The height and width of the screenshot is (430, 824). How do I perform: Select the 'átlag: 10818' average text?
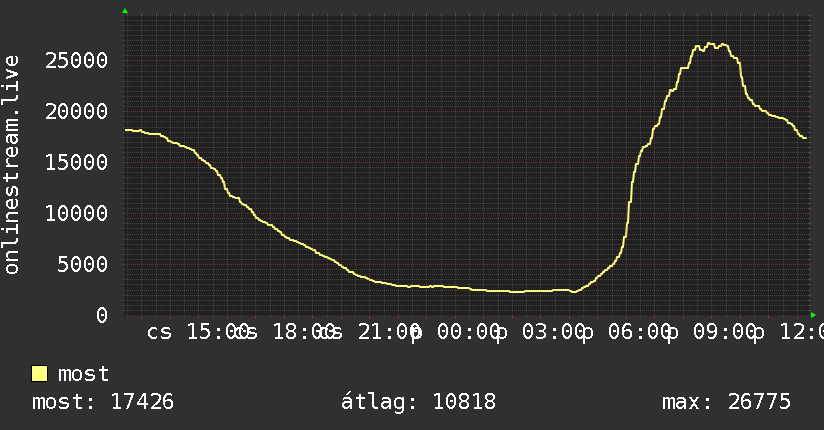point(418,402)
